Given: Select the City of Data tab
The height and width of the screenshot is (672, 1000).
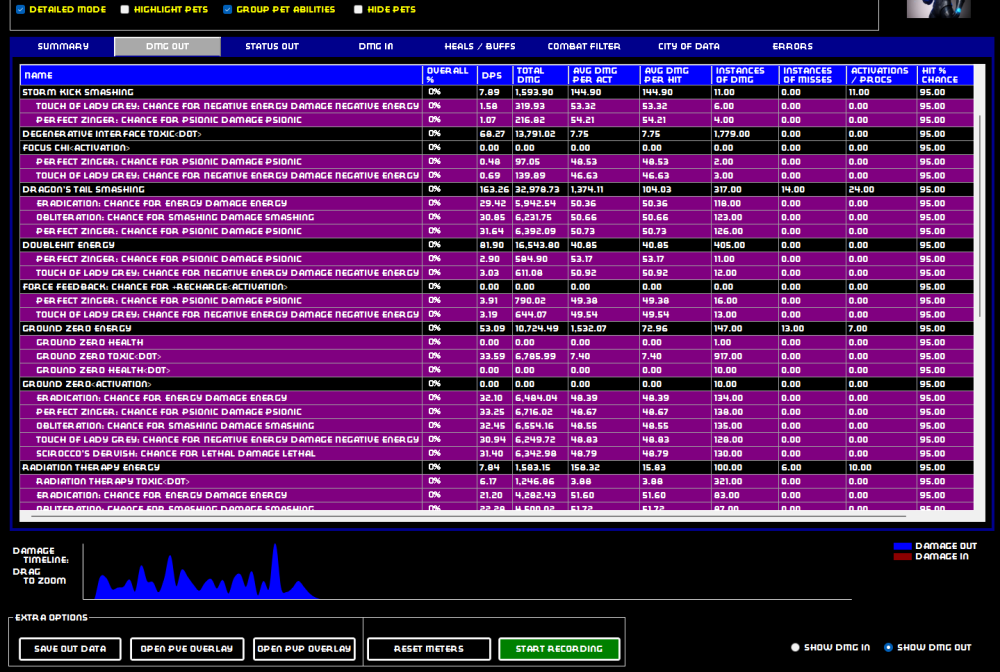Looking at the screenshot, I should click(x=688, y=46).
